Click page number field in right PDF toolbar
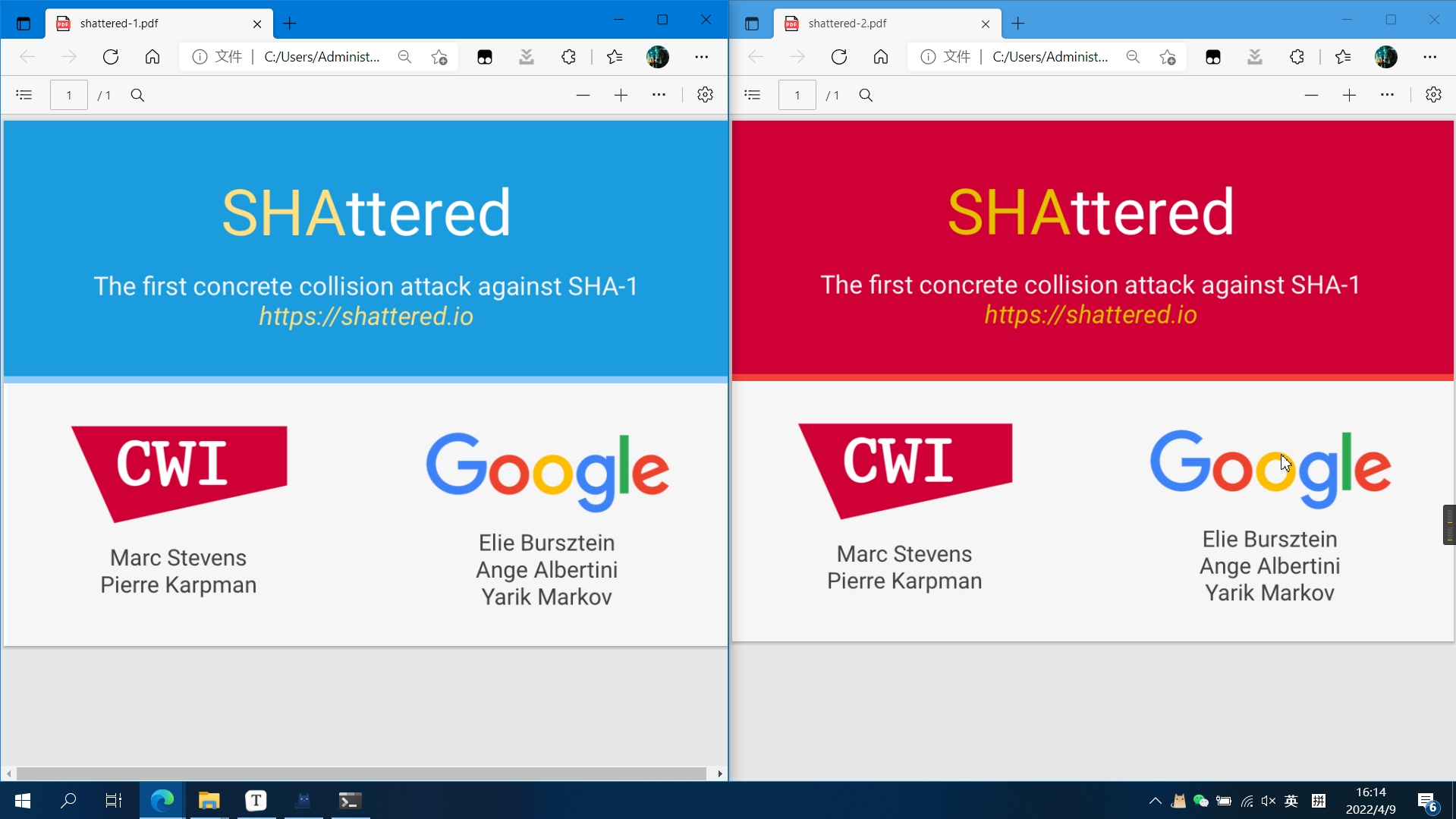This screenshot has height=819, width=1456. coord(797,95)
